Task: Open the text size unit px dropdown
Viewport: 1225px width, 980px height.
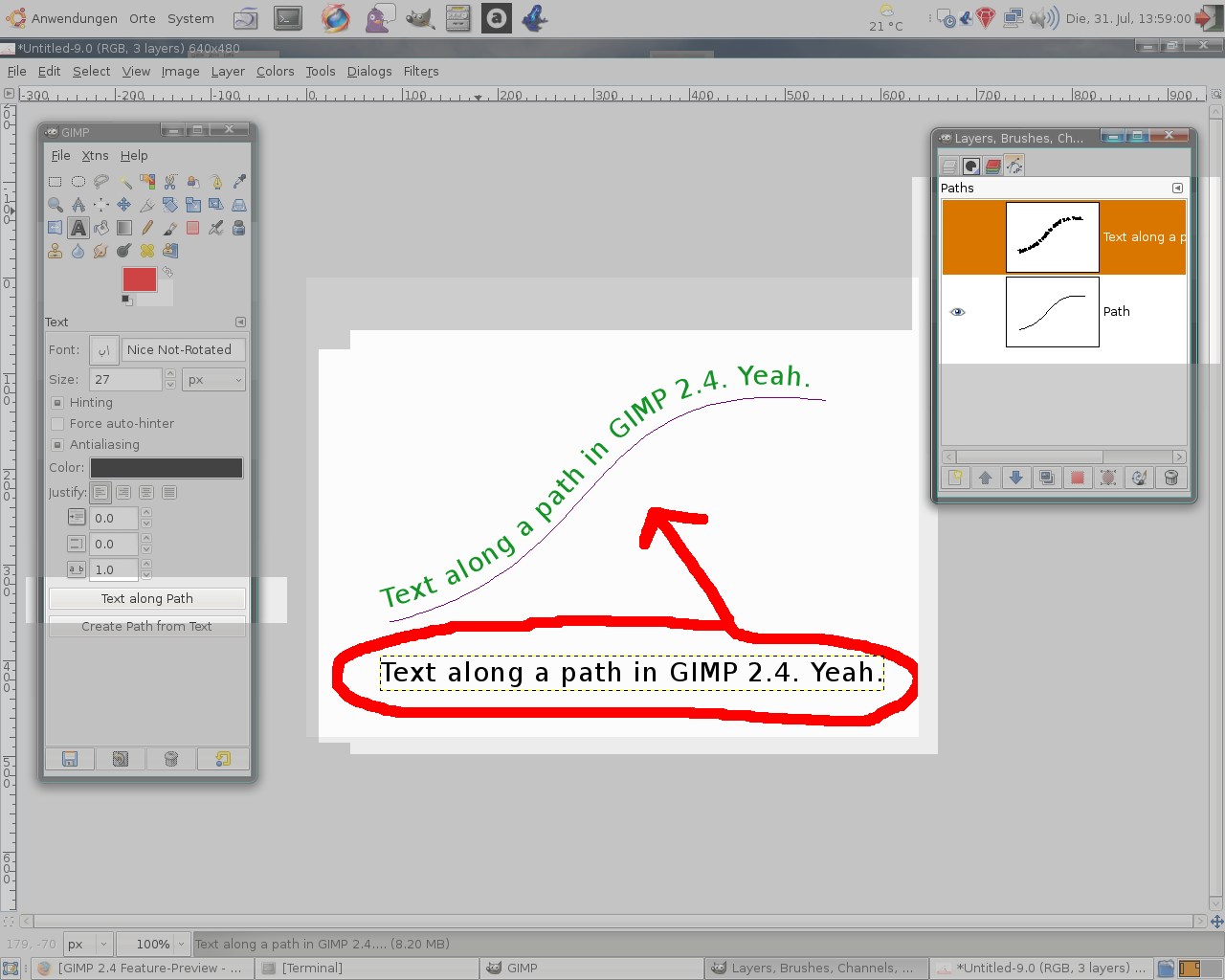Action: (213, 380)
